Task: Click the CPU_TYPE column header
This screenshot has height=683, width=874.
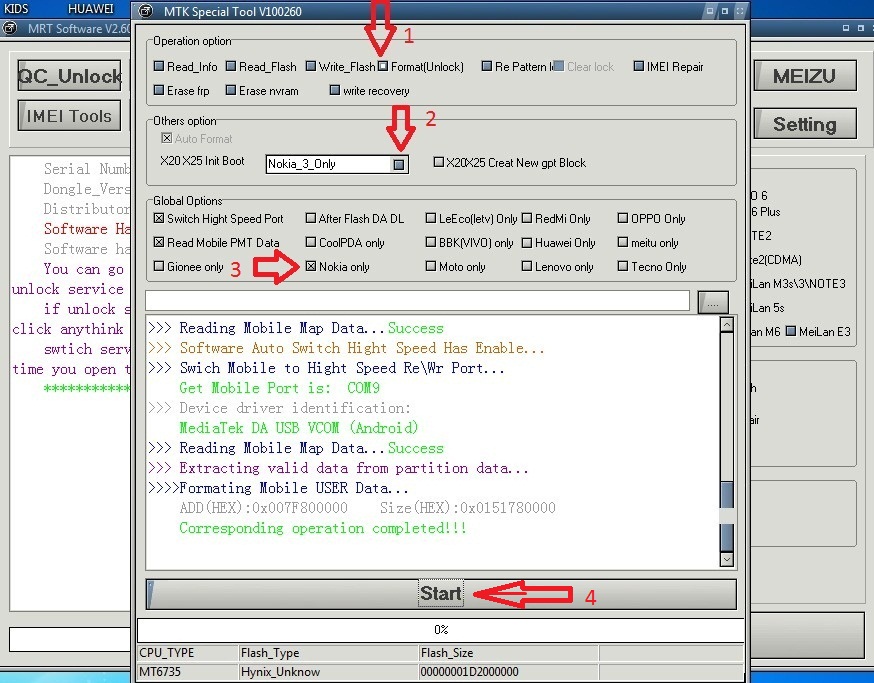Action: (188, 653)
